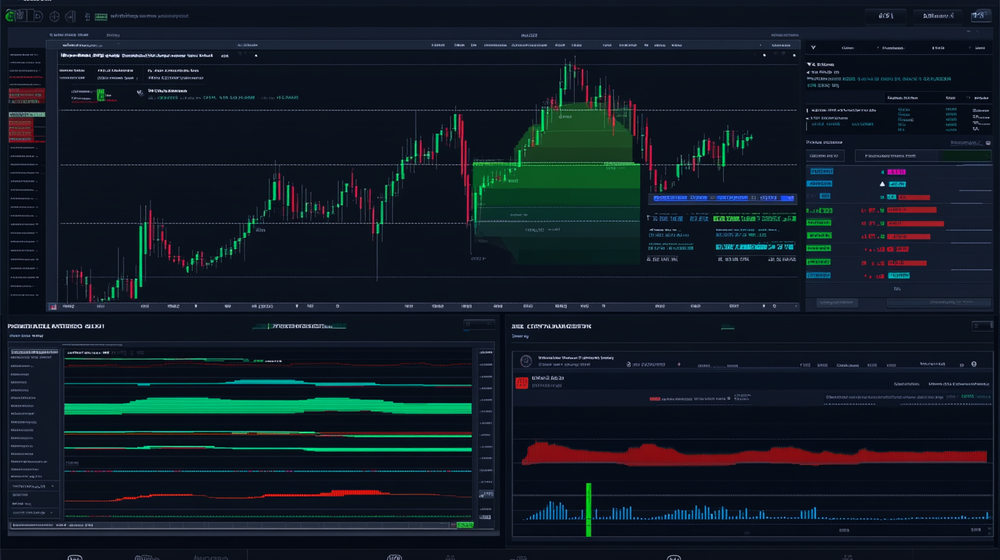
Task: Click the white triangle icon in order book
Action: 882,184
